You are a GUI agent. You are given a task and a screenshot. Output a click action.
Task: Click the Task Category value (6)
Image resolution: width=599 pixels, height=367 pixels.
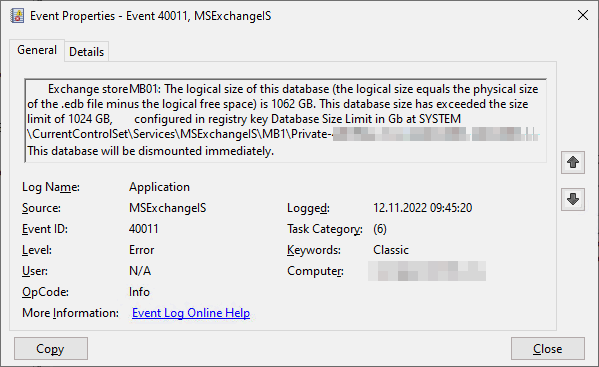click(x=380, y=229)
